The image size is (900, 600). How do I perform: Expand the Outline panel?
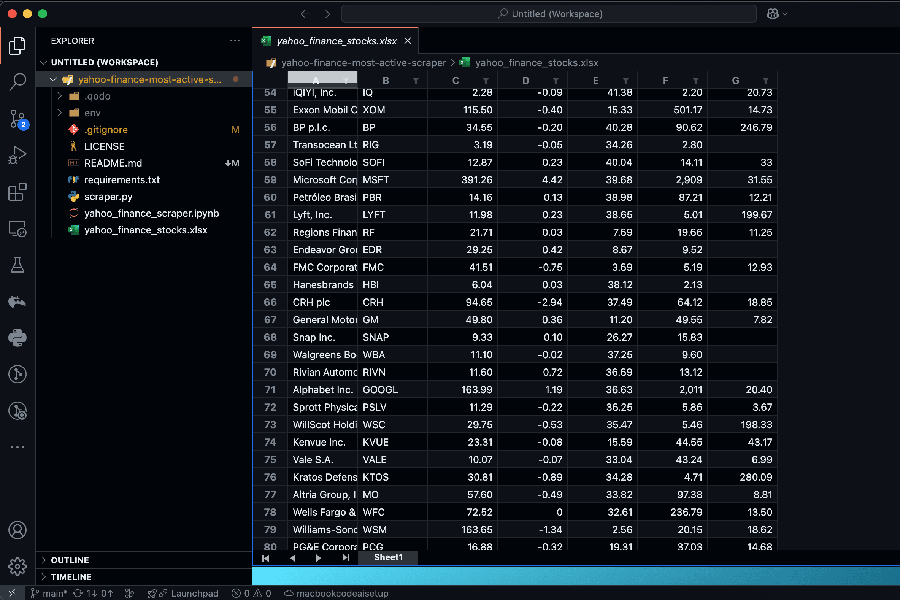[x=44, y=560]
